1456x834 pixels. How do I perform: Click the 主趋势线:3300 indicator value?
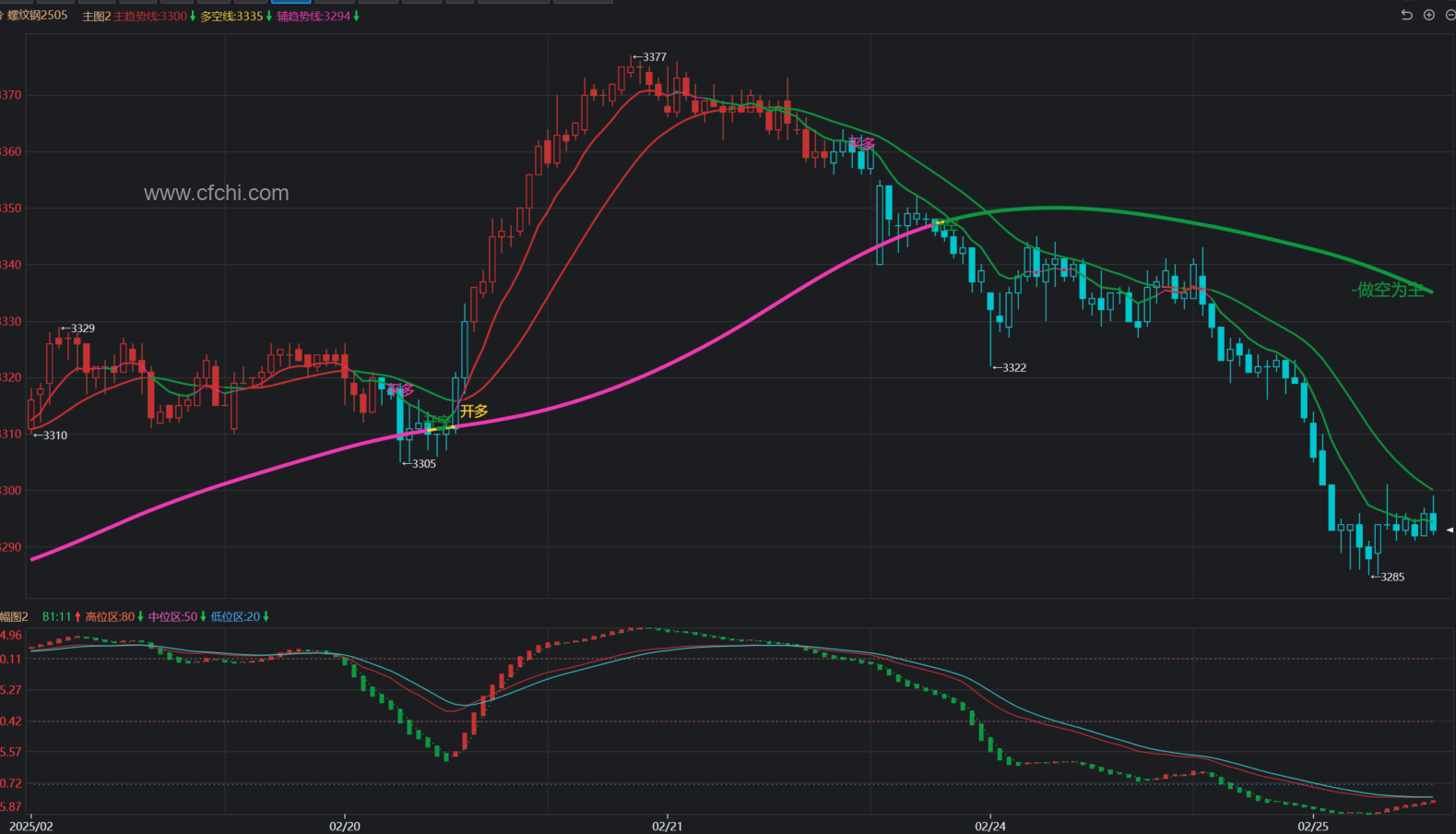tap(150, 17)
